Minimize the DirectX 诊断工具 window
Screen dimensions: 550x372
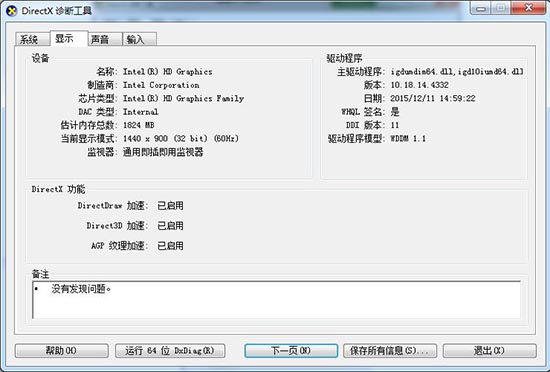click(481, 8)
